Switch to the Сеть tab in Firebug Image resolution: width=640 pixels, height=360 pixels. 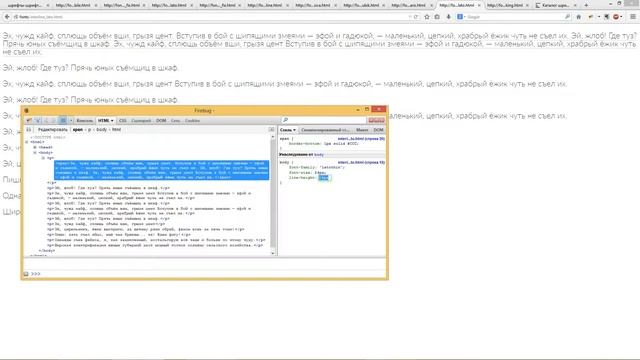176,121
